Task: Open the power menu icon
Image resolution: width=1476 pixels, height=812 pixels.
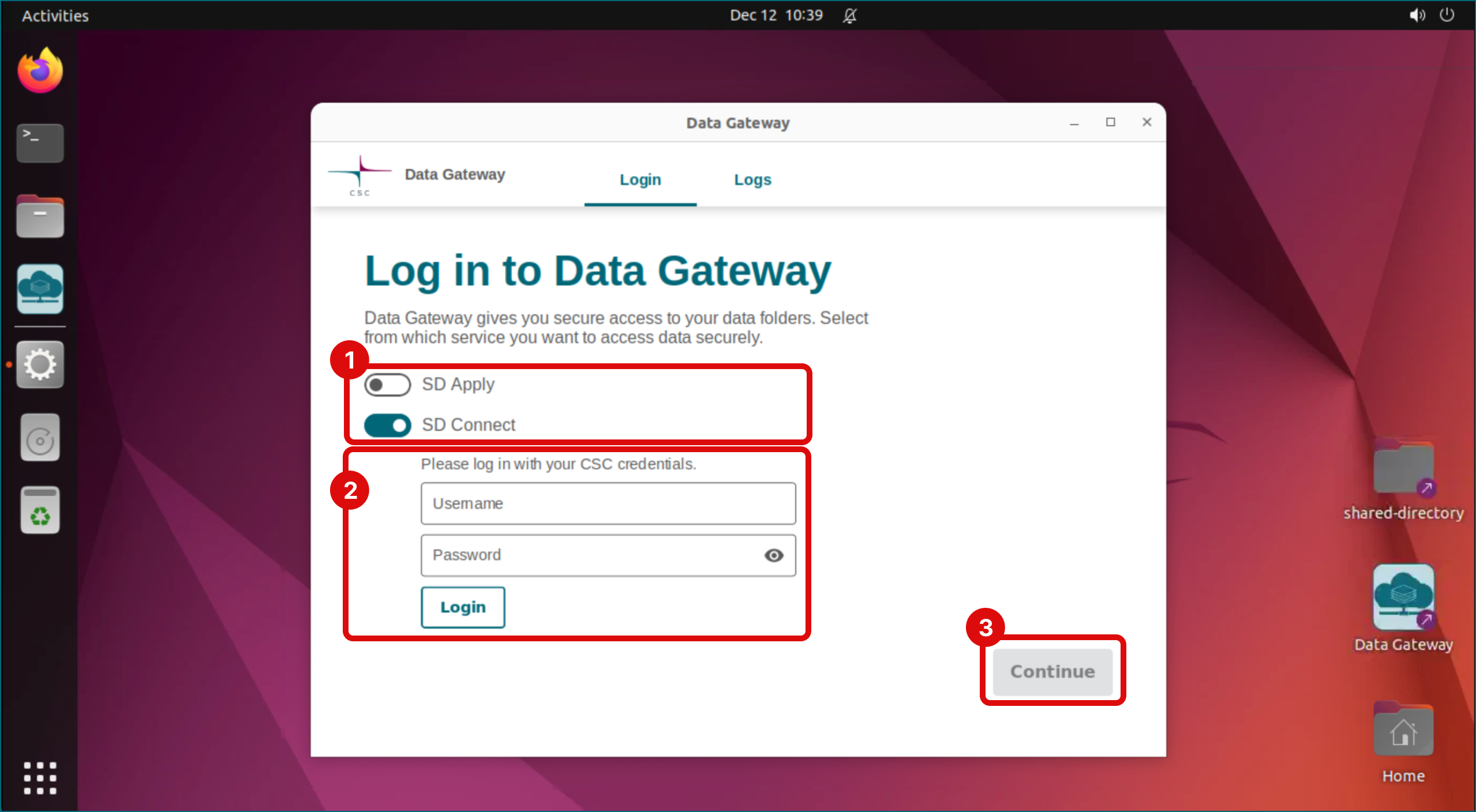Action: (1447, 15)
